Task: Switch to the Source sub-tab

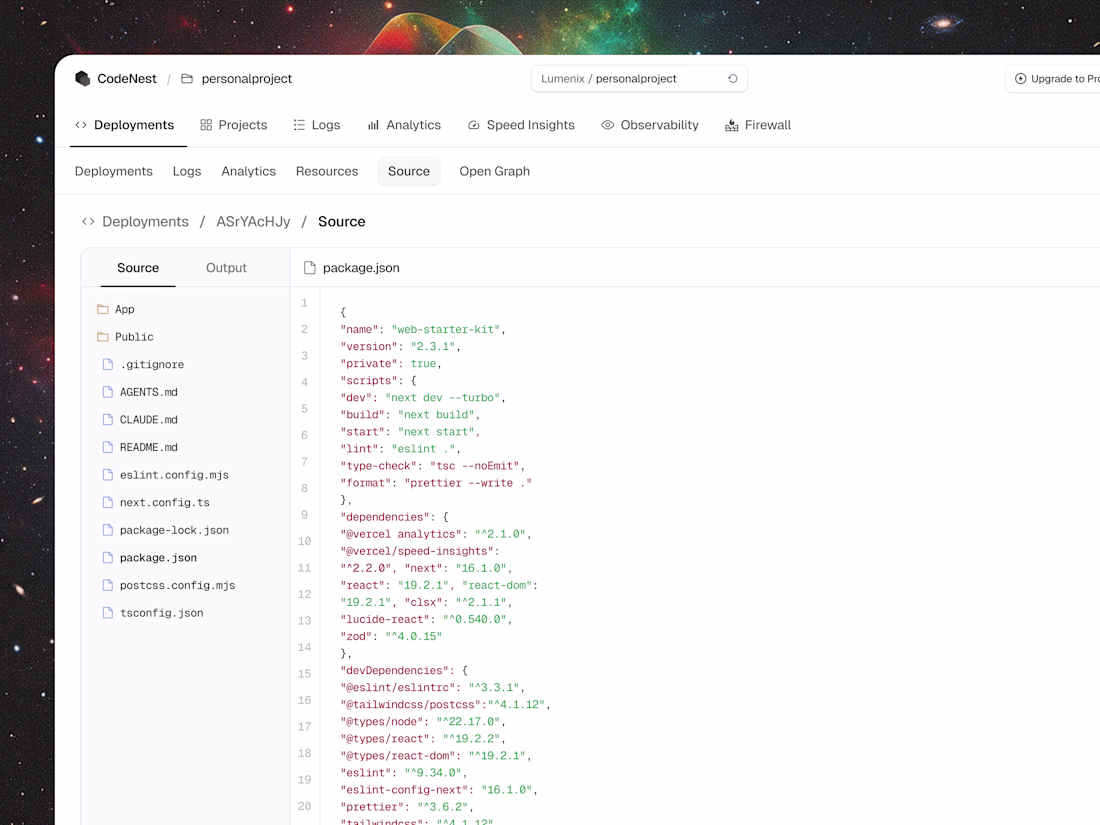Action: tap(409, 171)
